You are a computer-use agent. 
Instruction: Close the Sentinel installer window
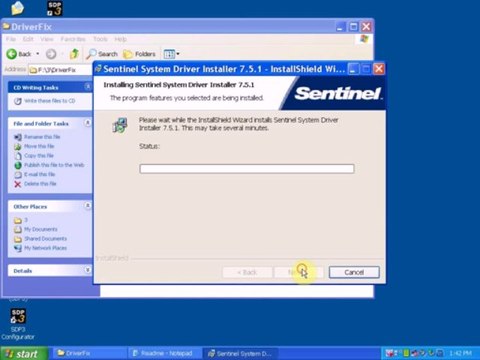click(x=379, y=69)
